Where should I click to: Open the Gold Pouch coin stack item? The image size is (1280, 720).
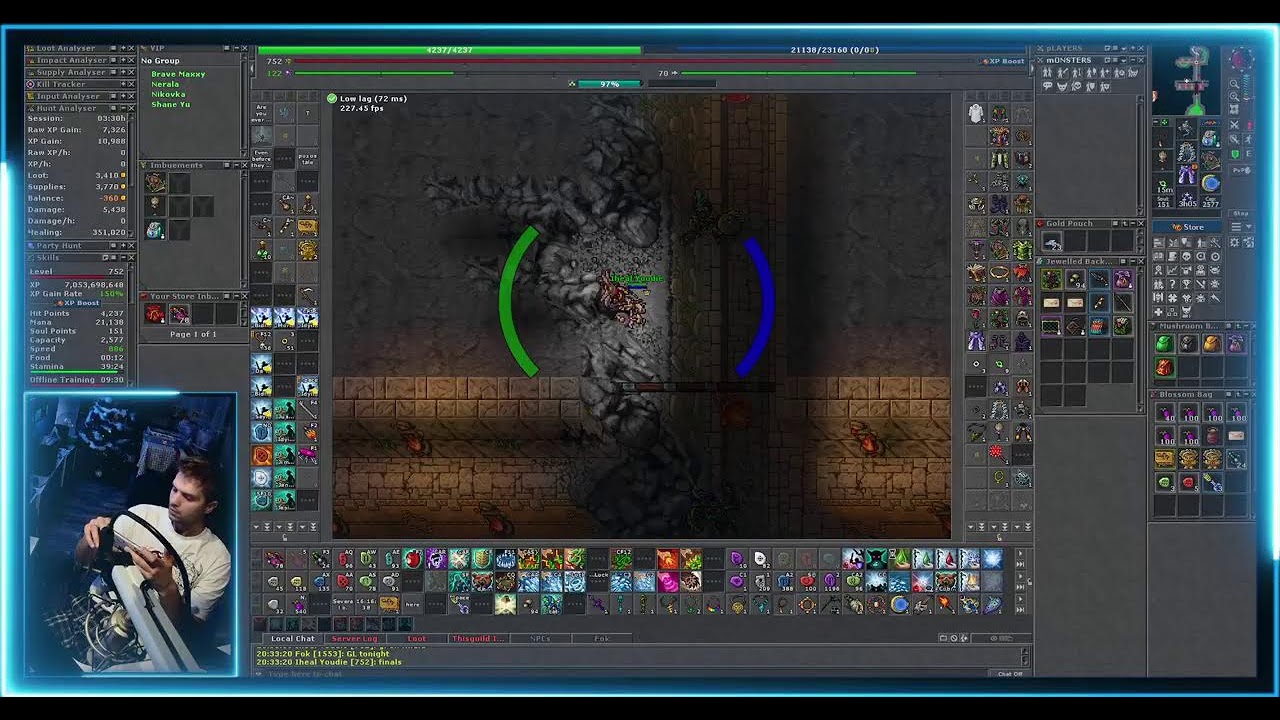[x=1052, y=241]
